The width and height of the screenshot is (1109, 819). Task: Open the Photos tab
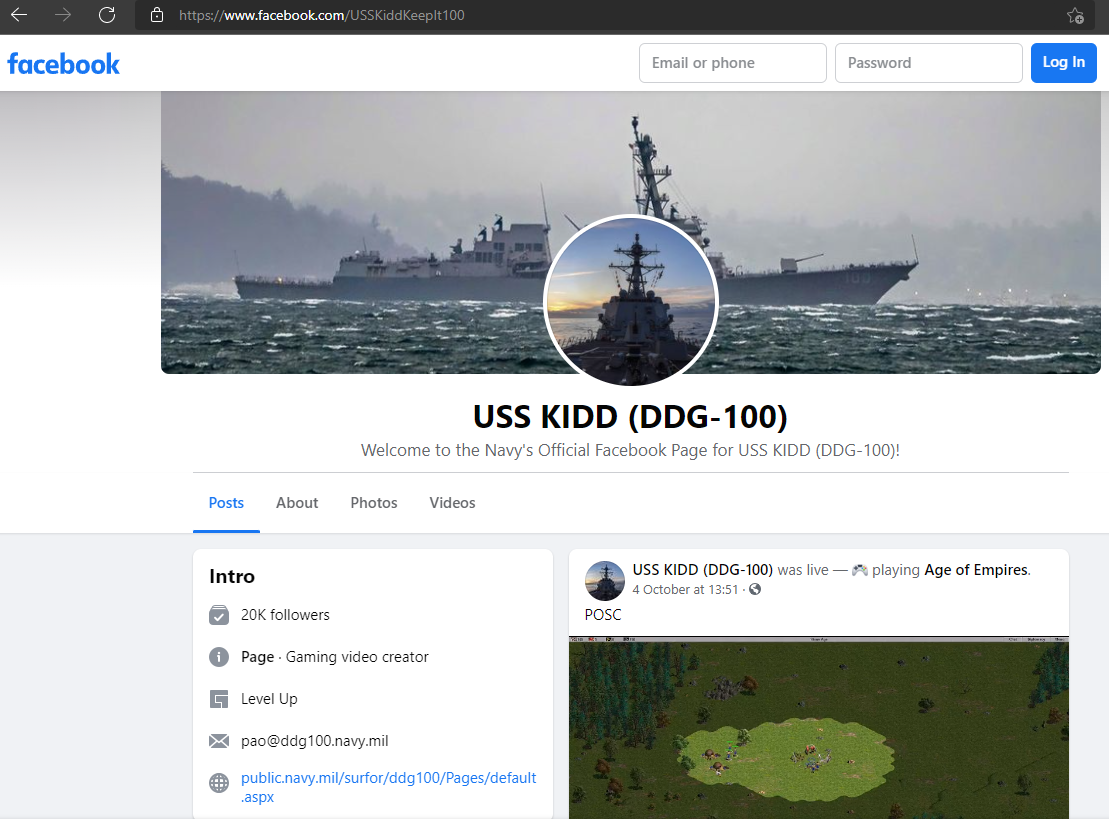374,503
